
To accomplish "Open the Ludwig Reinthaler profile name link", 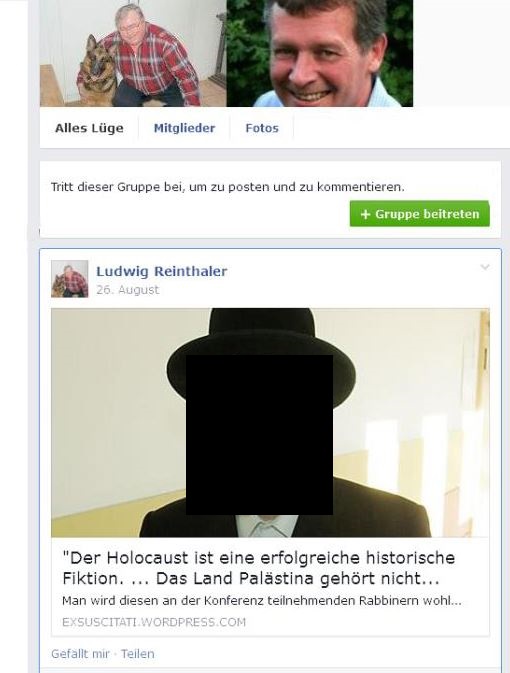I will [161, 271].
